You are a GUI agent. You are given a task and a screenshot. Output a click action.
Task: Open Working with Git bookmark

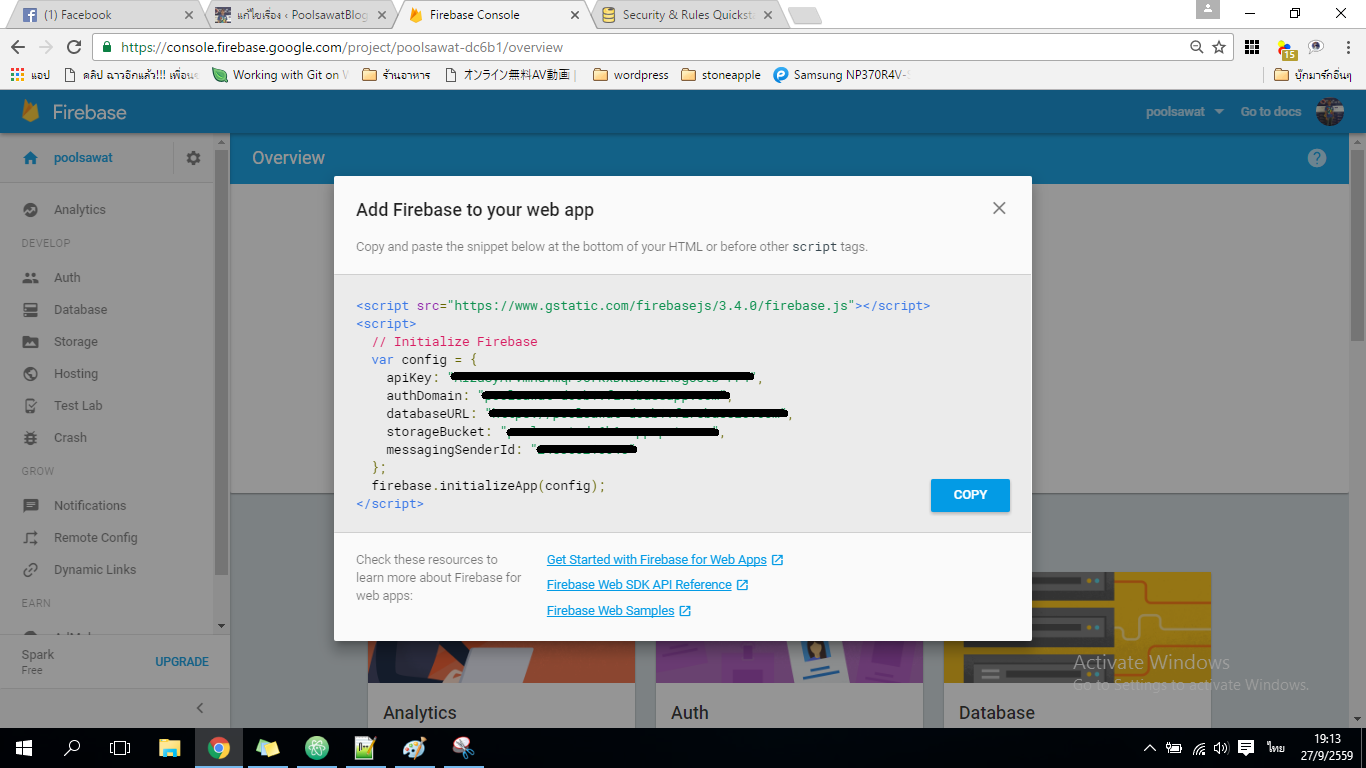pos(281,75)
